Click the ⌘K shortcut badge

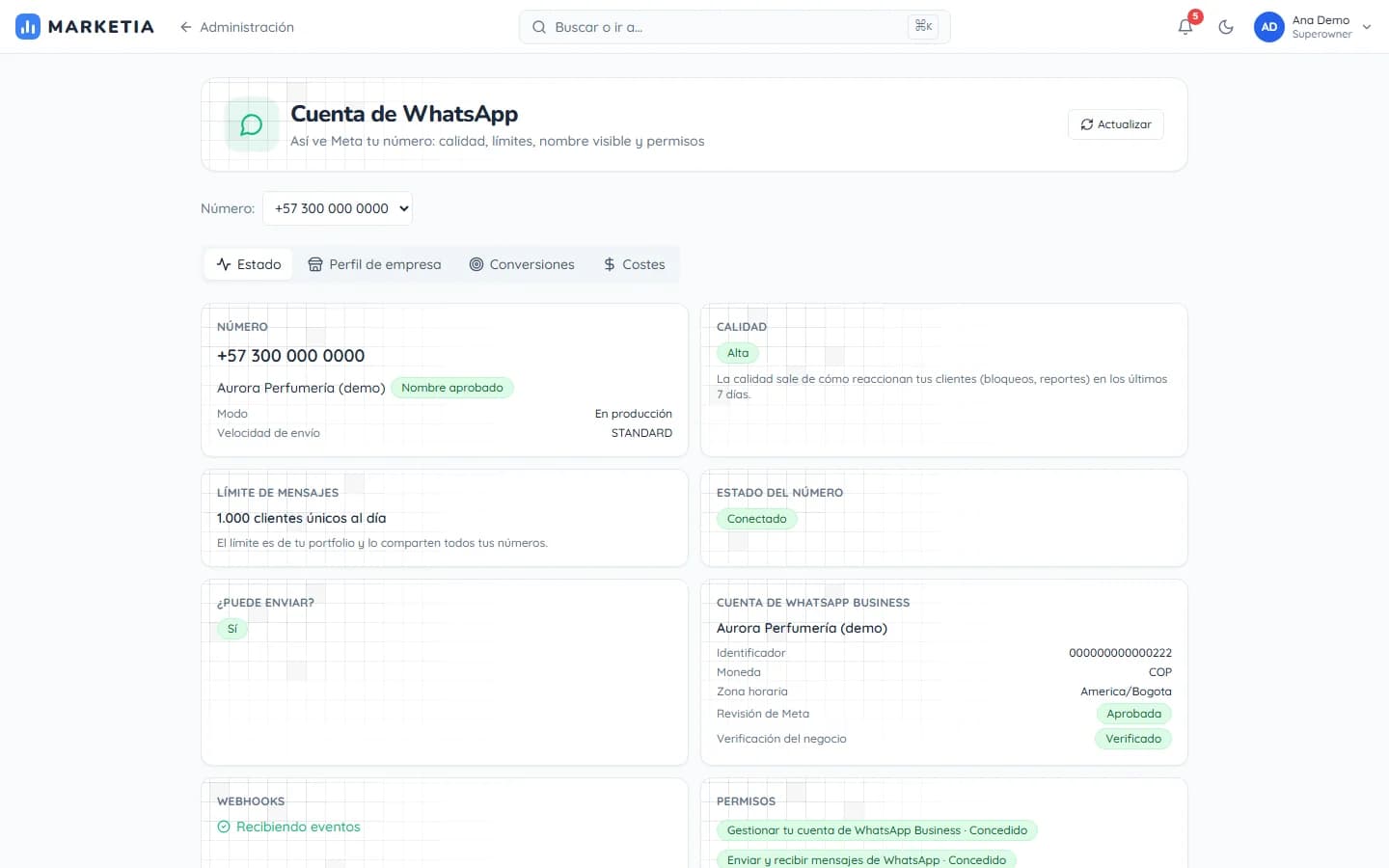[923, 26]
